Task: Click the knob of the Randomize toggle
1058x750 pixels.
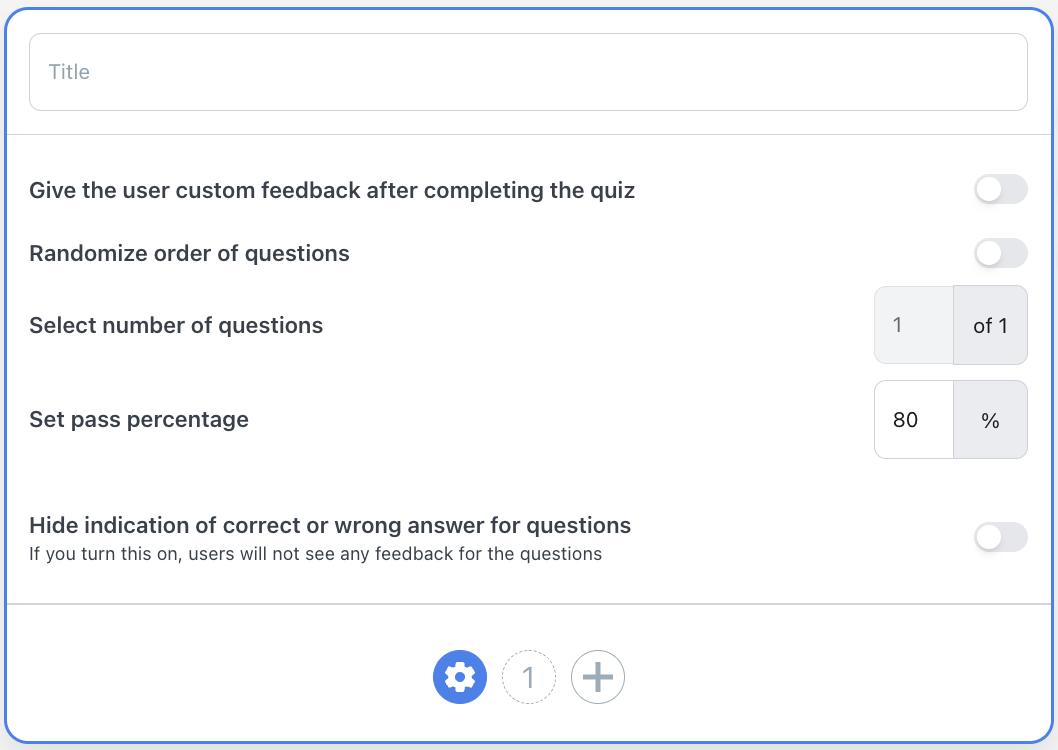Action: (x=989, y=253)
